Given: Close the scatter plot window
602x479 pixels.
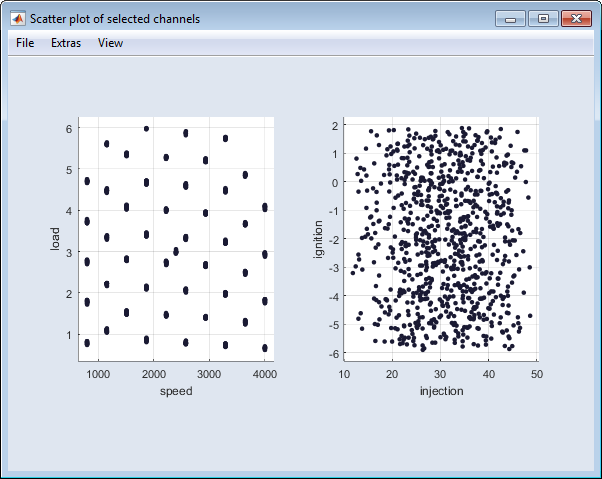Looking at the screenshot, I should click(x=577, y=19).
